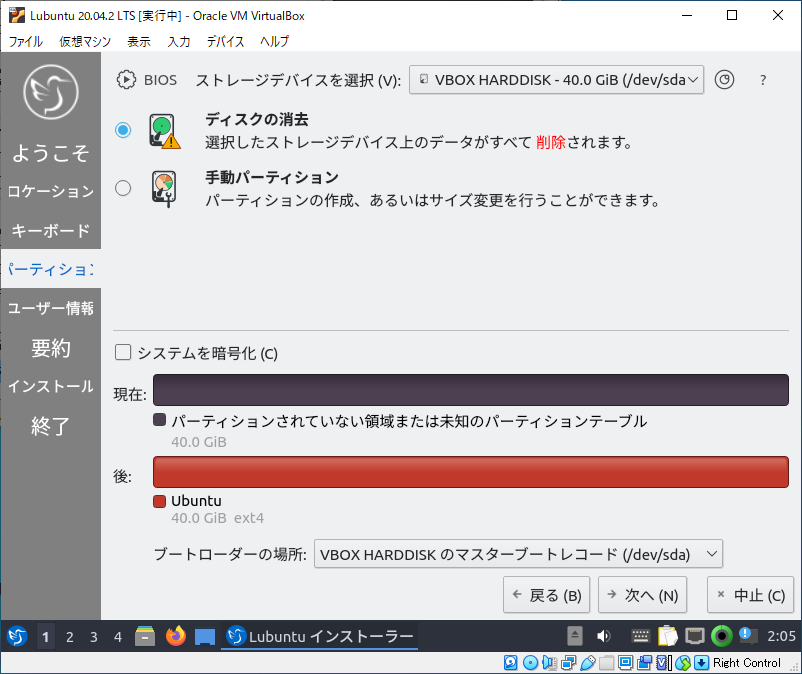
Task: Click the notification alert tray icon
Action: 748,635
